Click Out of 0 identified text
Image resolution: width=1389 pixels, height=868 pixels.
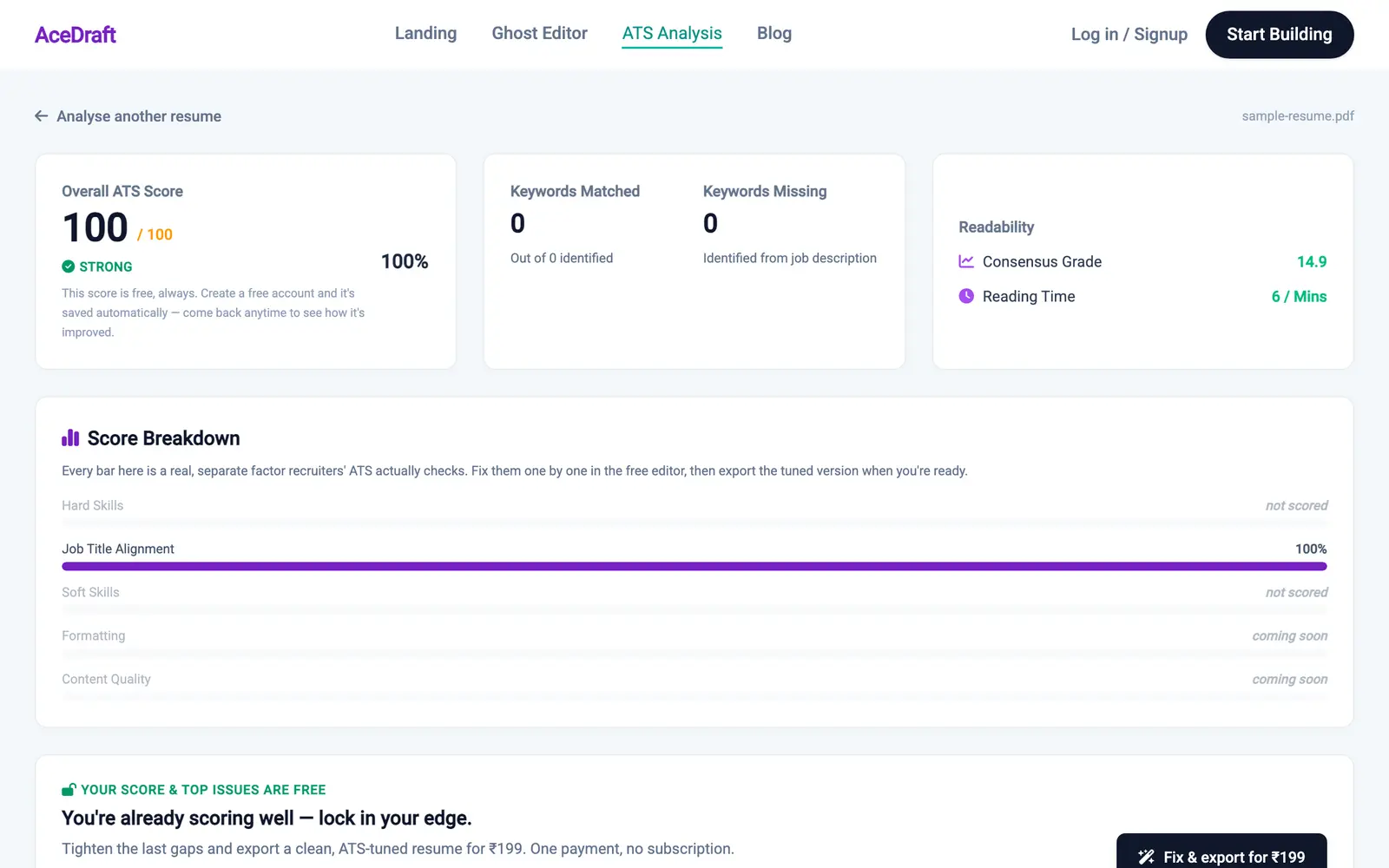point(562,258)
